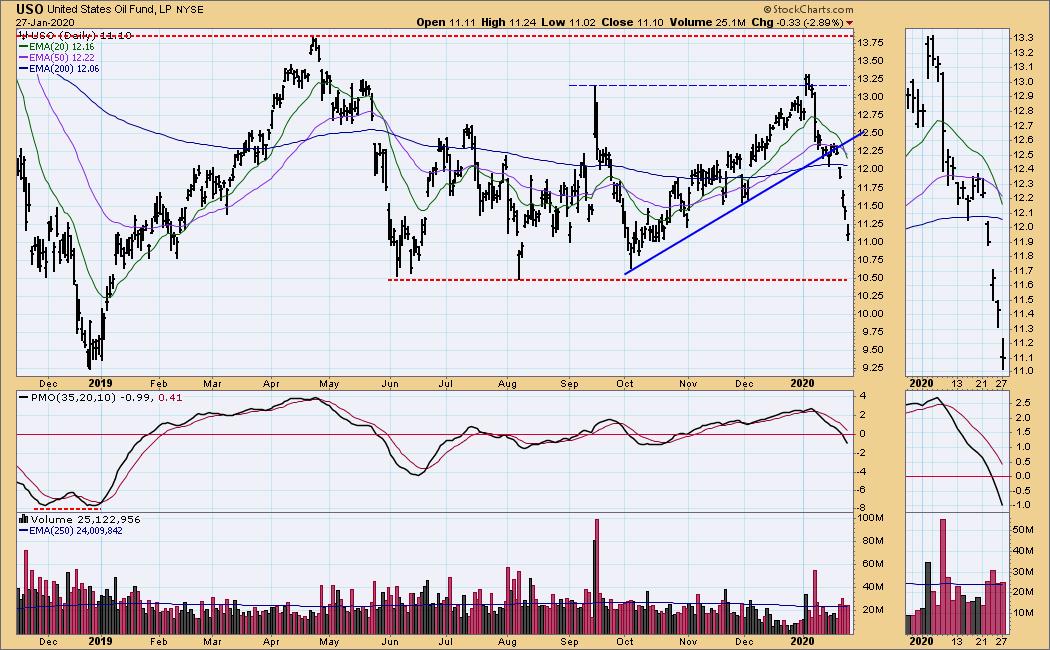This screenshot has height=650, width=1050.
Task: Click the volume bars icon beside Volume label
Action: (x=23, y=519)
